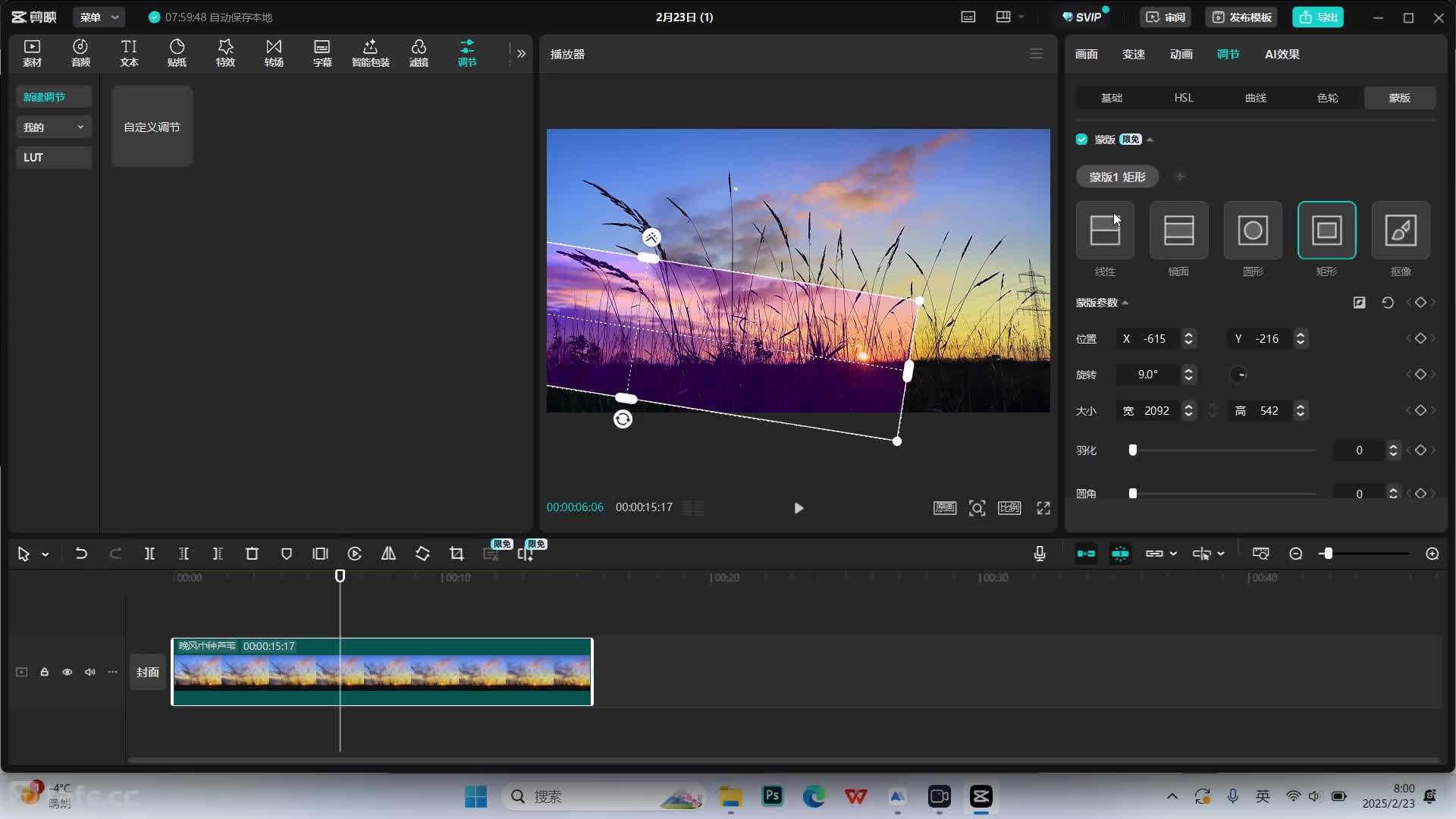Open the 音频 audio panel
This screenshot has width=1456, height=819.
(x=80, y=53)
